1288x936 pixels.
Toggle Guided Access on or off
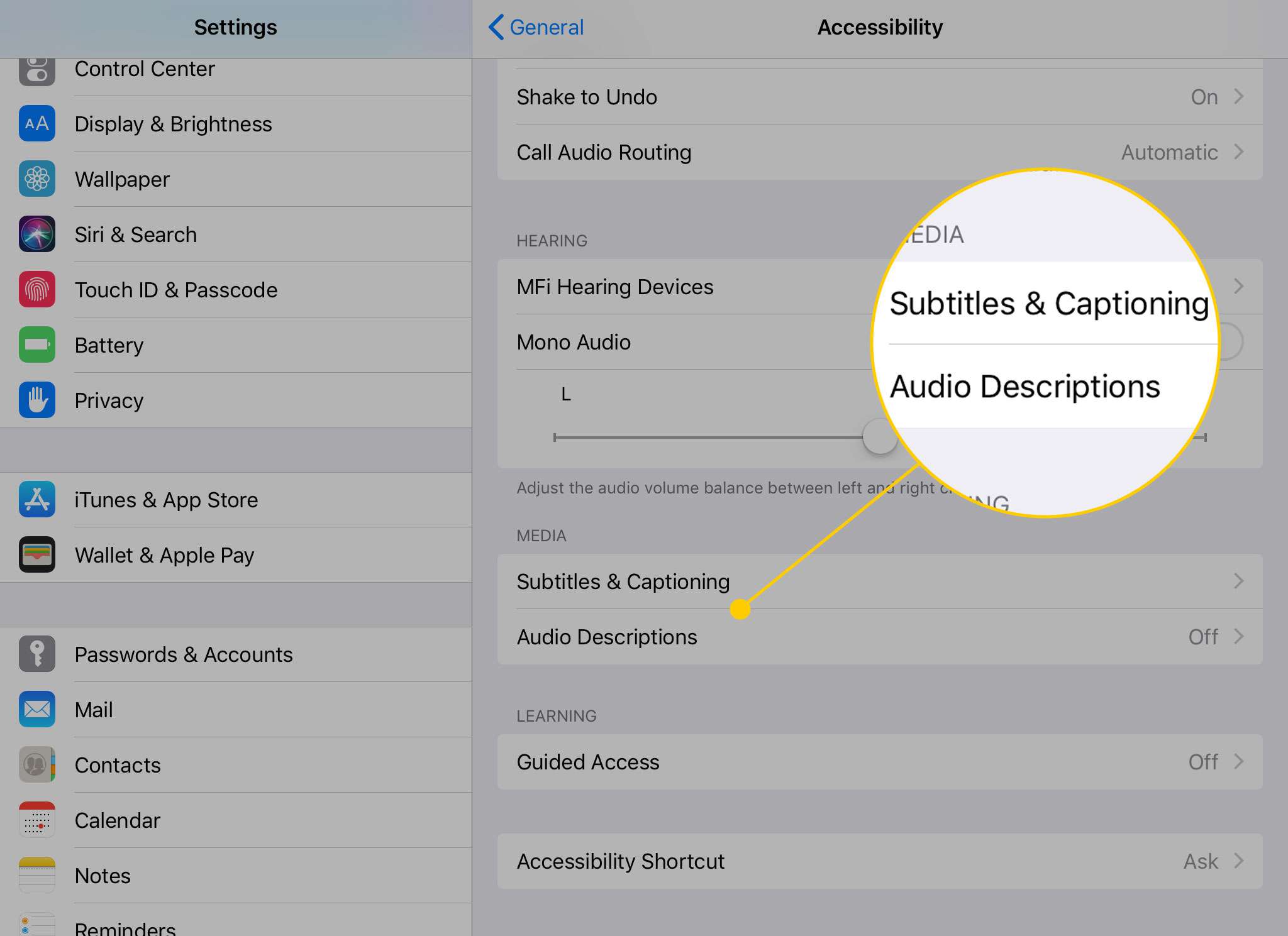879,761
